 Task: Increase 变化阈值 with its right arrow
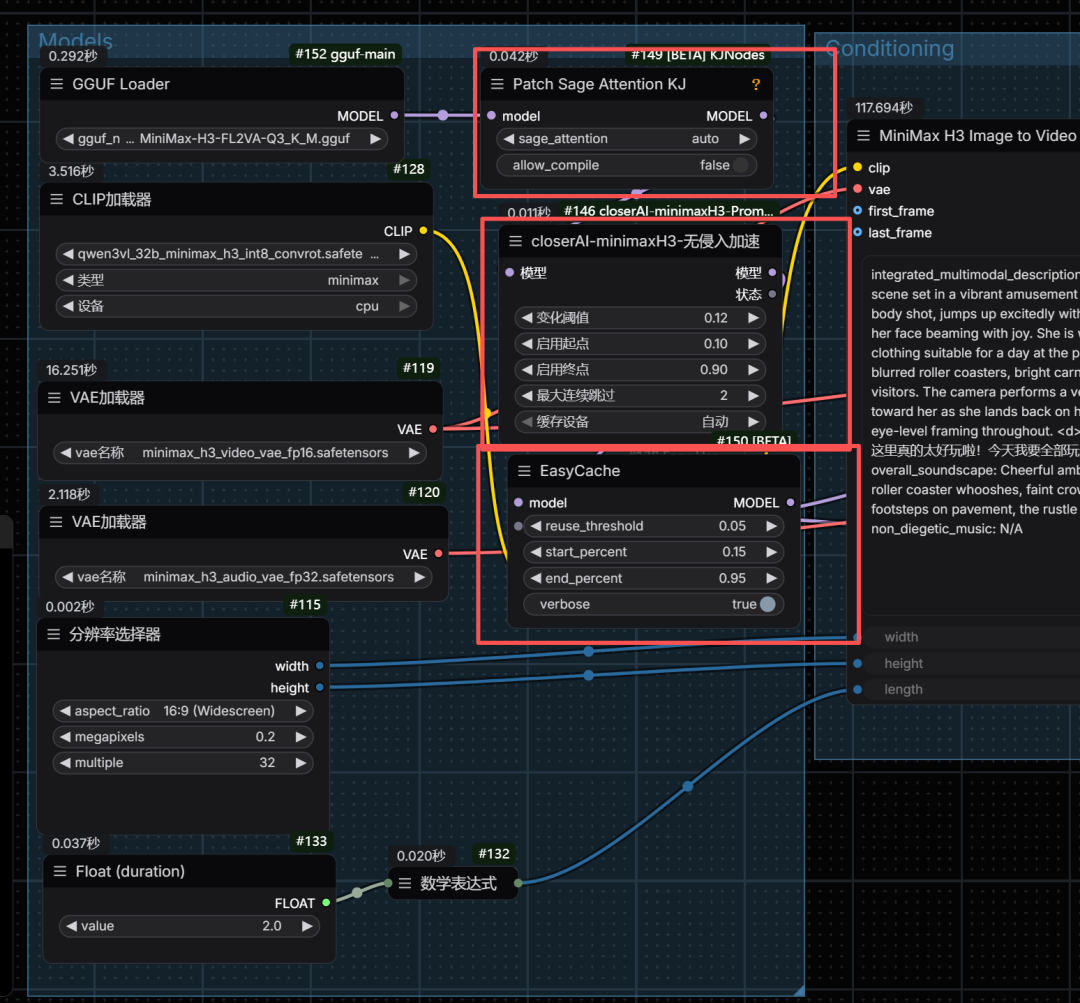754,318
